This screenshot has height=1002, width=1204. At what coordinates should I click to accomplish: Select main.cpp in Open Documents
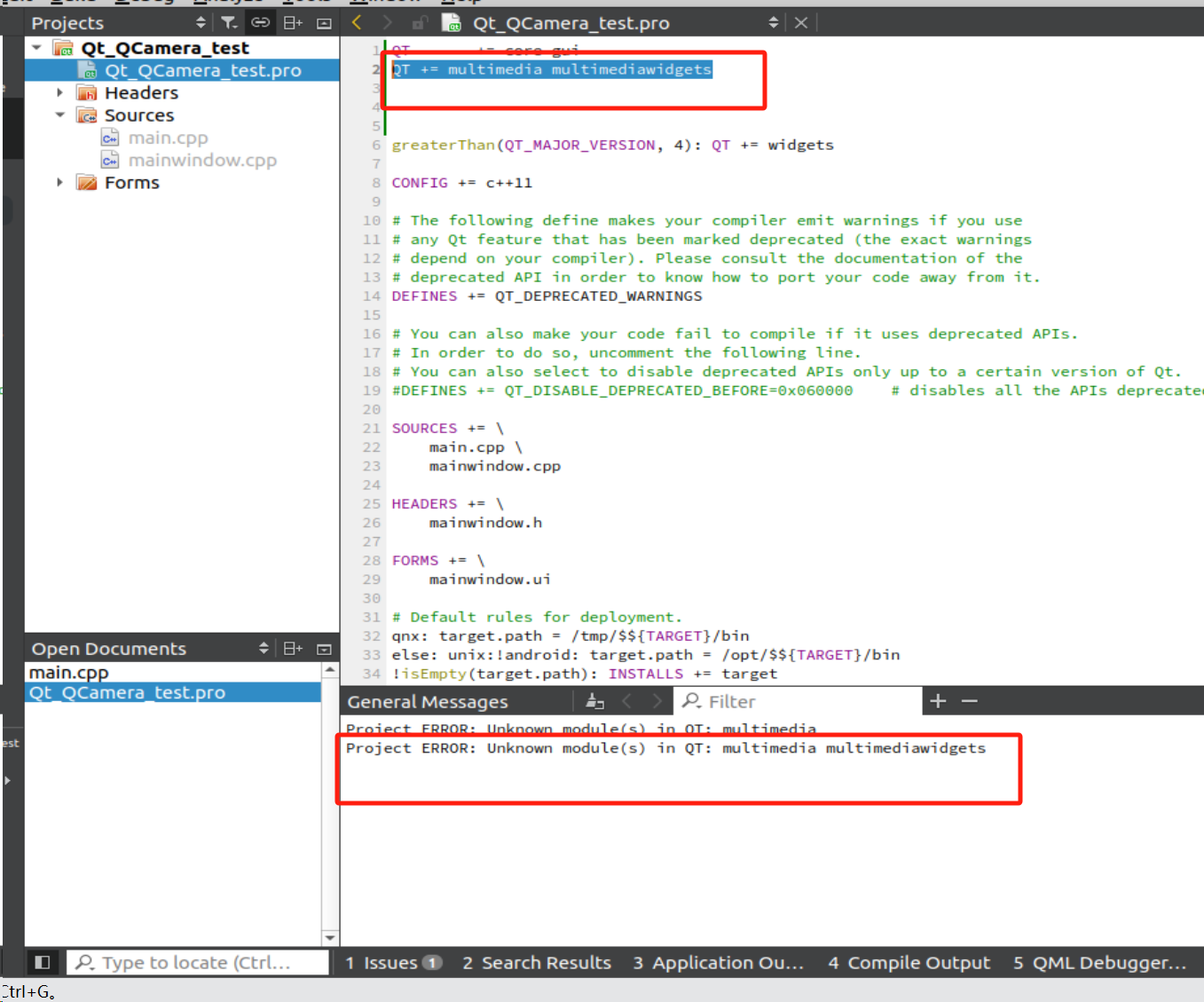[x=68, y=672]
